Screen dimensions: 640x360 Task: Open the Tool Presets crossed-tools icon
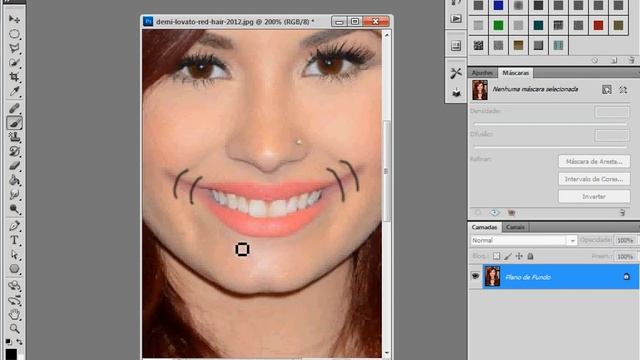(x=456, y=73)
